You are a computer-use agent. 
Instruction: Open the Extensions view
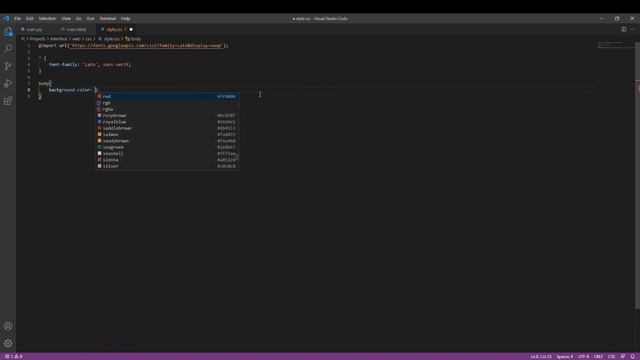point(8,101)
